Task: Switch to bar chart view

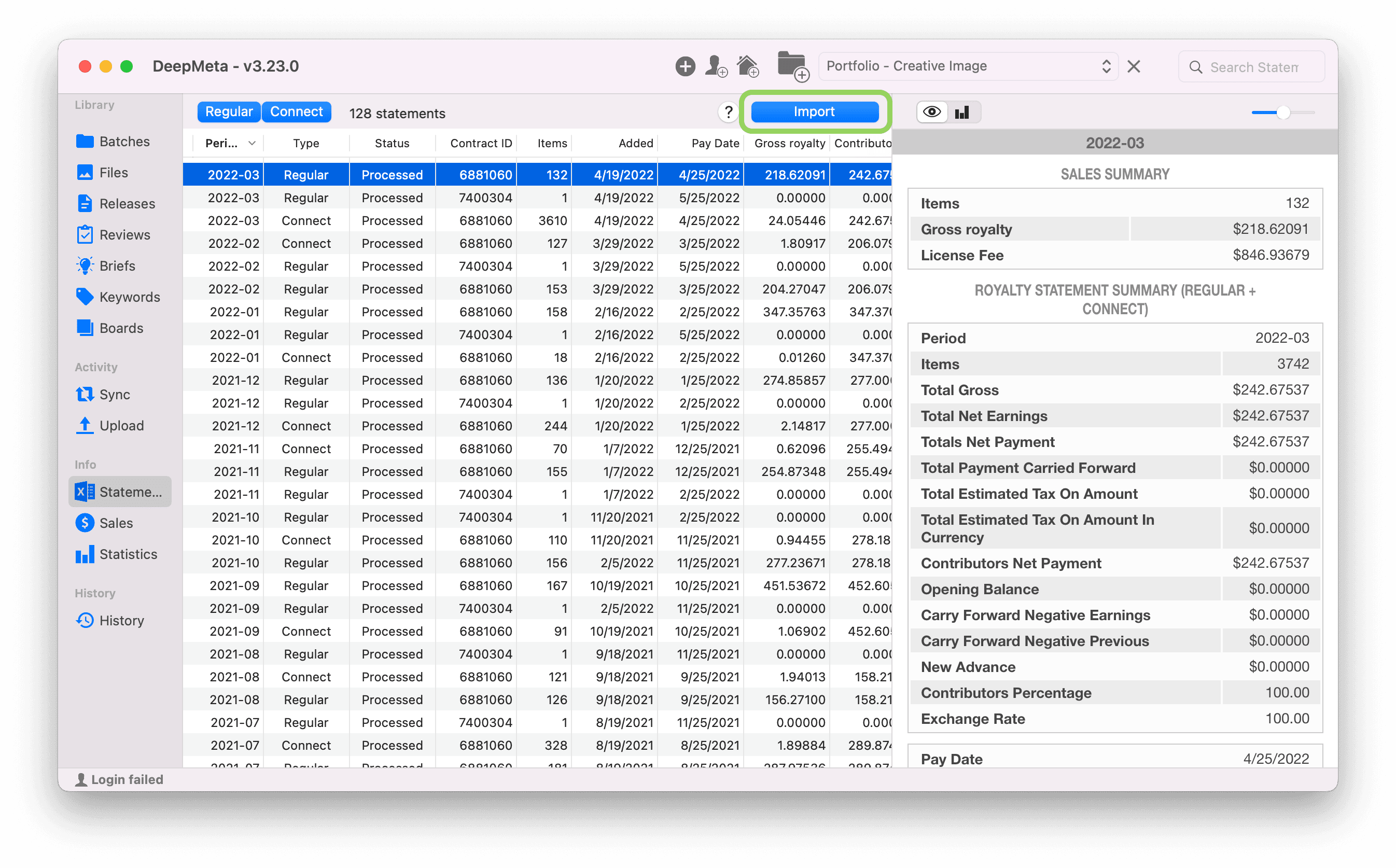Action: click(962, 112)
